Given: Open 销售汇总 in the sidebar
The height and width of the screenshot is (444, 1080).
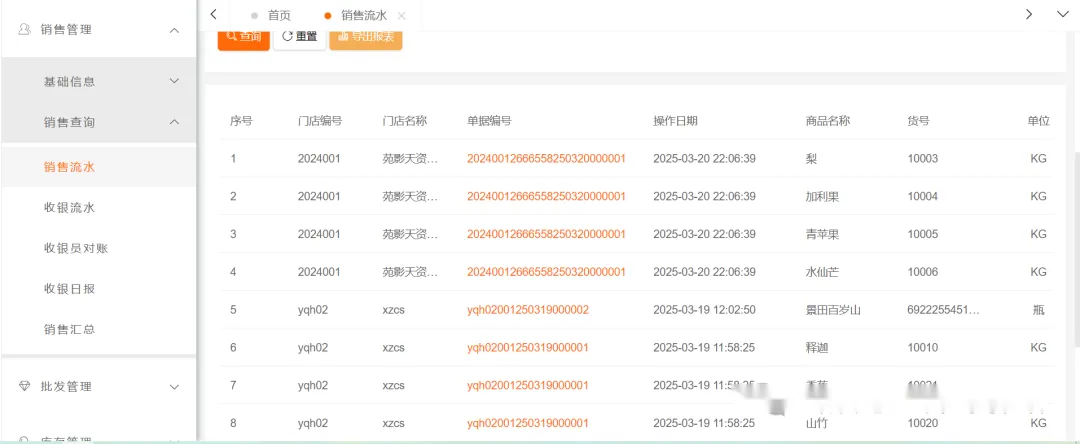Looking at the screenshot, I should click(x=70, y=329).
